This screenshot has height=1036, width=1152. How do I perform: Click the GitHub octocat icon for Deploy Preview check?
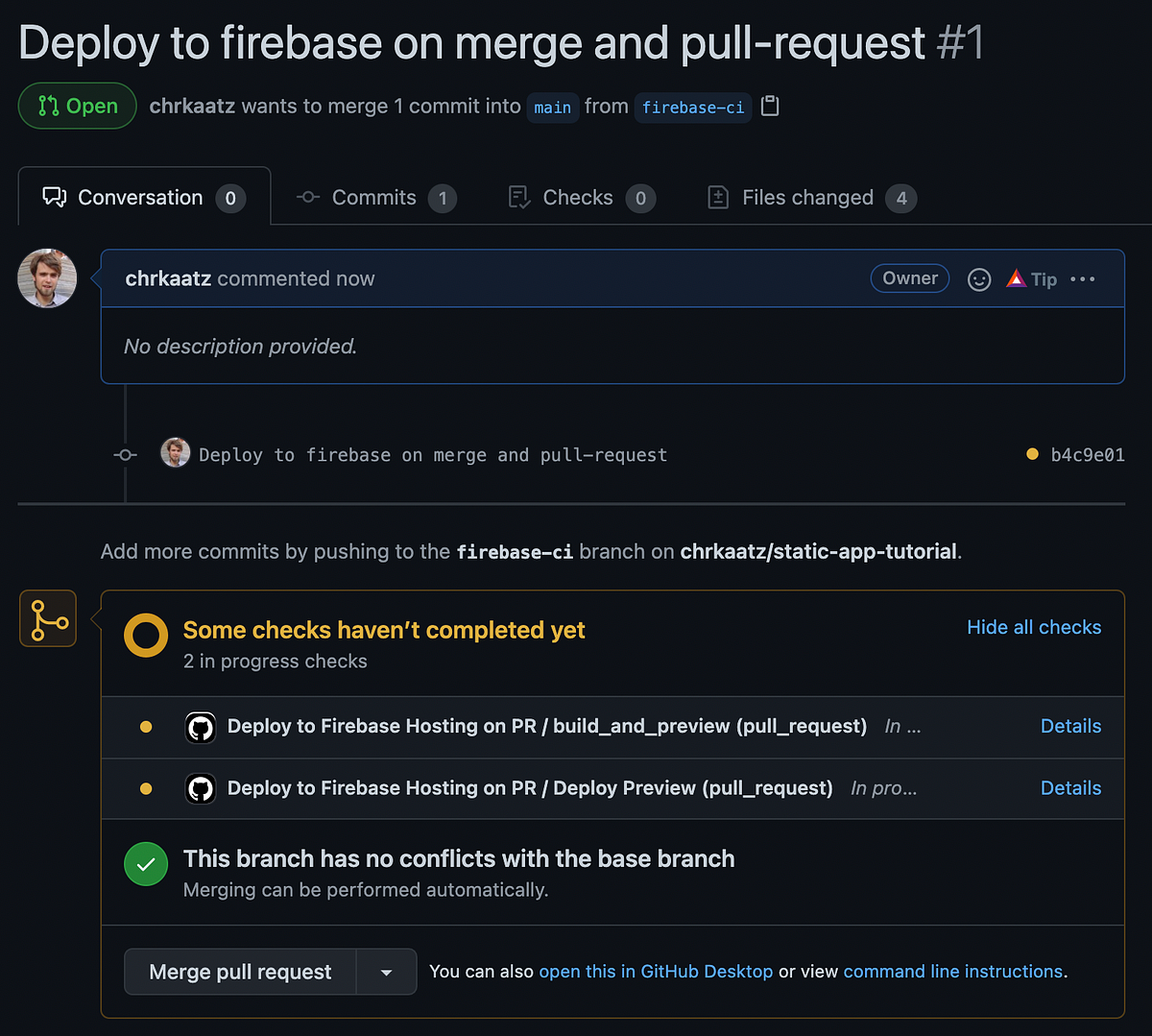(x=200, y=788)
